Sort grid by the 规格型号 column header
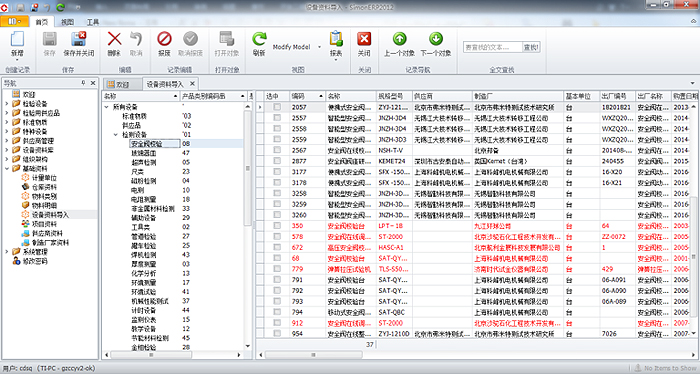 394,96
